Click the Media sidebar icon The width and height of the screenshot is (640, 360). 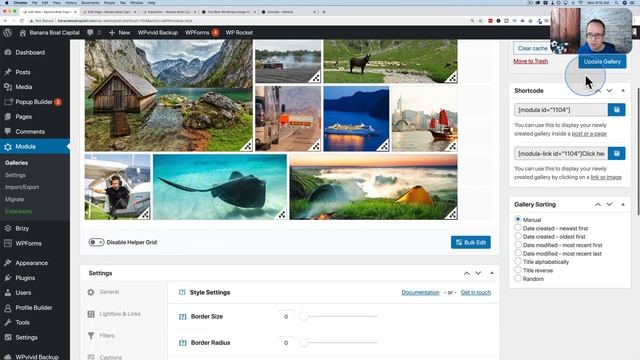click(x=8, y=87)
